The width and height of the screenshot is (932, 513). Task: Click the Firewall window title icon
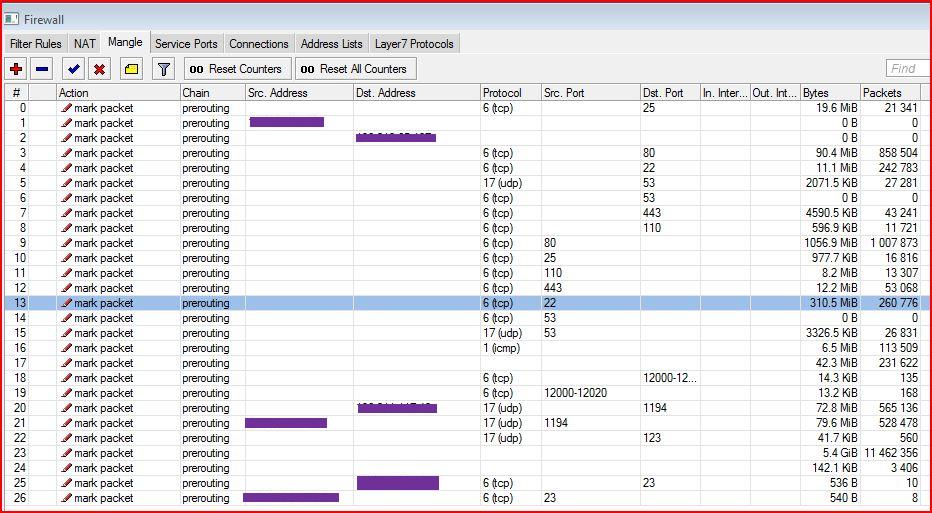click(x=12, y=19)
